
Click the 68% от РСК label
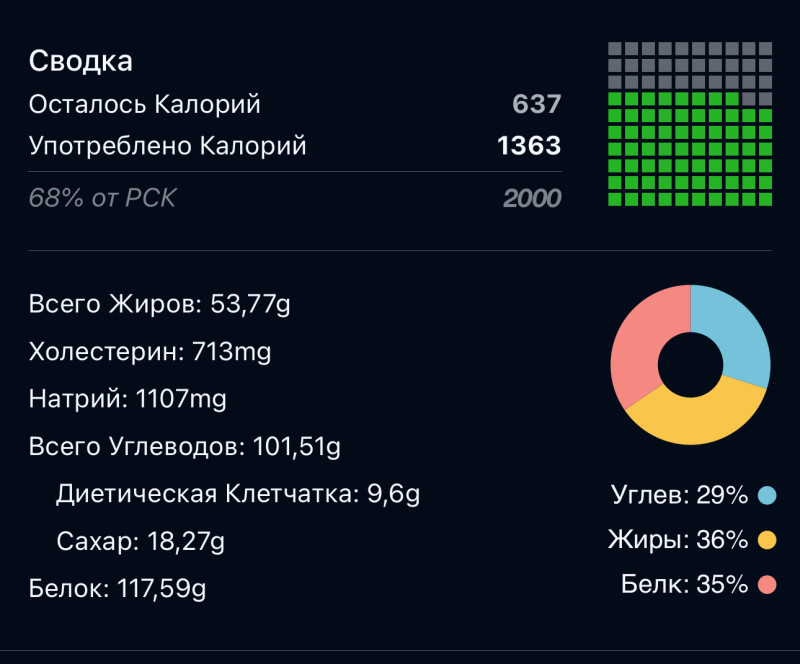click(x=102, y=198)
